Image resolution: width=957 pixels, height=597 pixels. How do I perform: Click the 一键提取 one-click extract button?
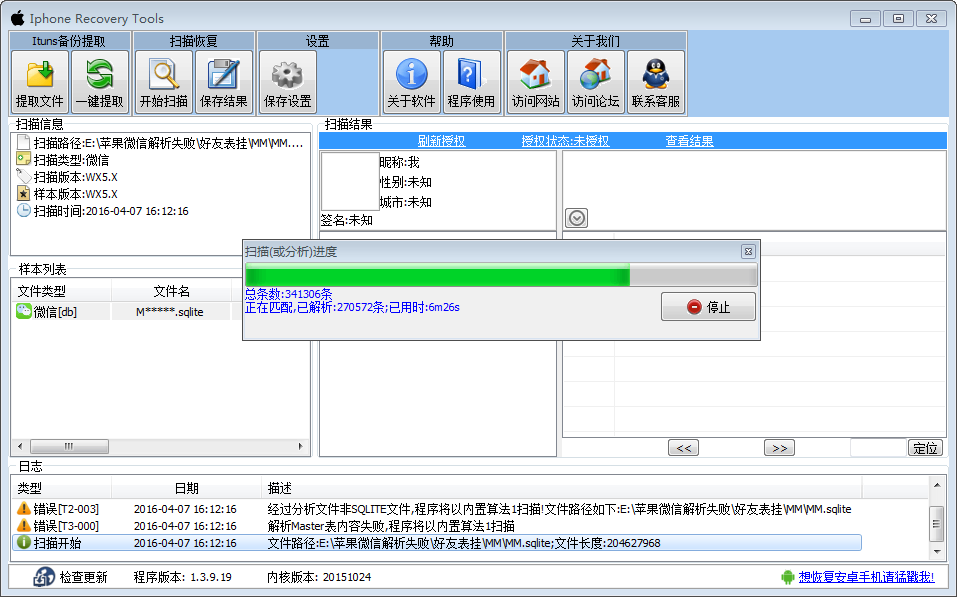99,82
